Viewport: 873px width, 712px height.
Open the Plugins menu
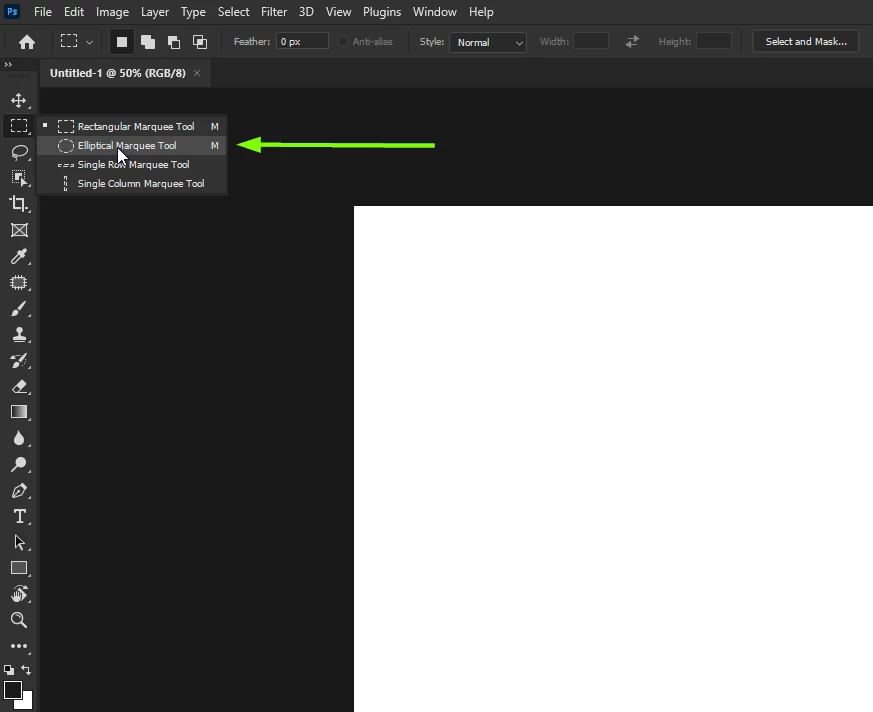pos(382,12)
